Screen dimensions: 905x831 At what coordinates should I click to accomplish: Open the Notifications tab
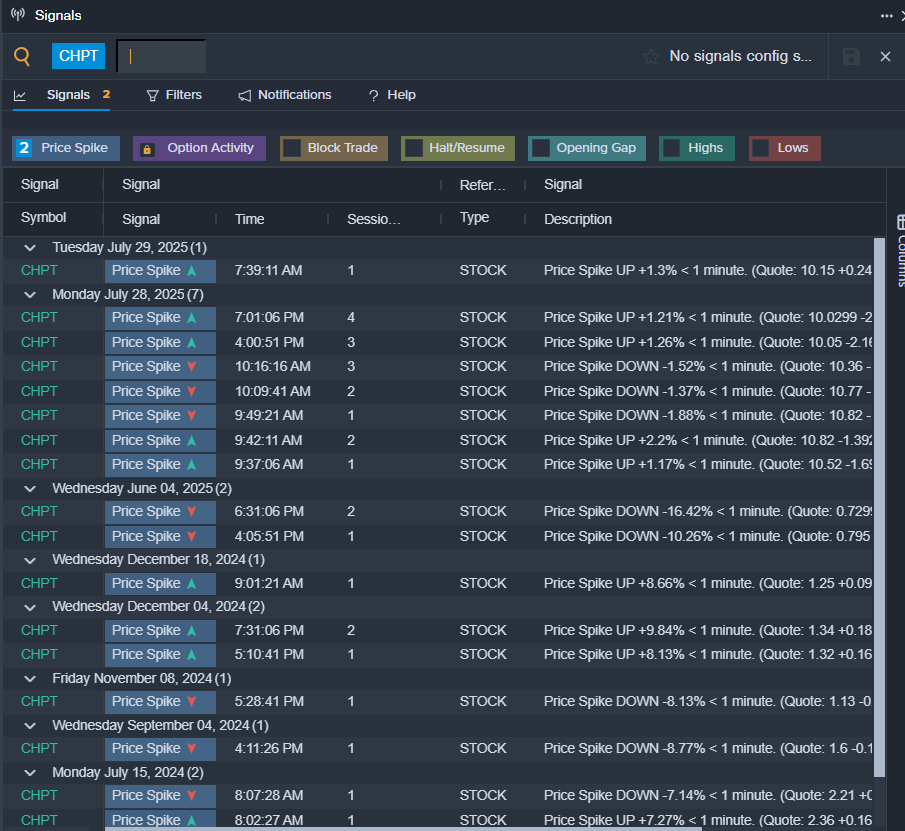click(285, 95)
